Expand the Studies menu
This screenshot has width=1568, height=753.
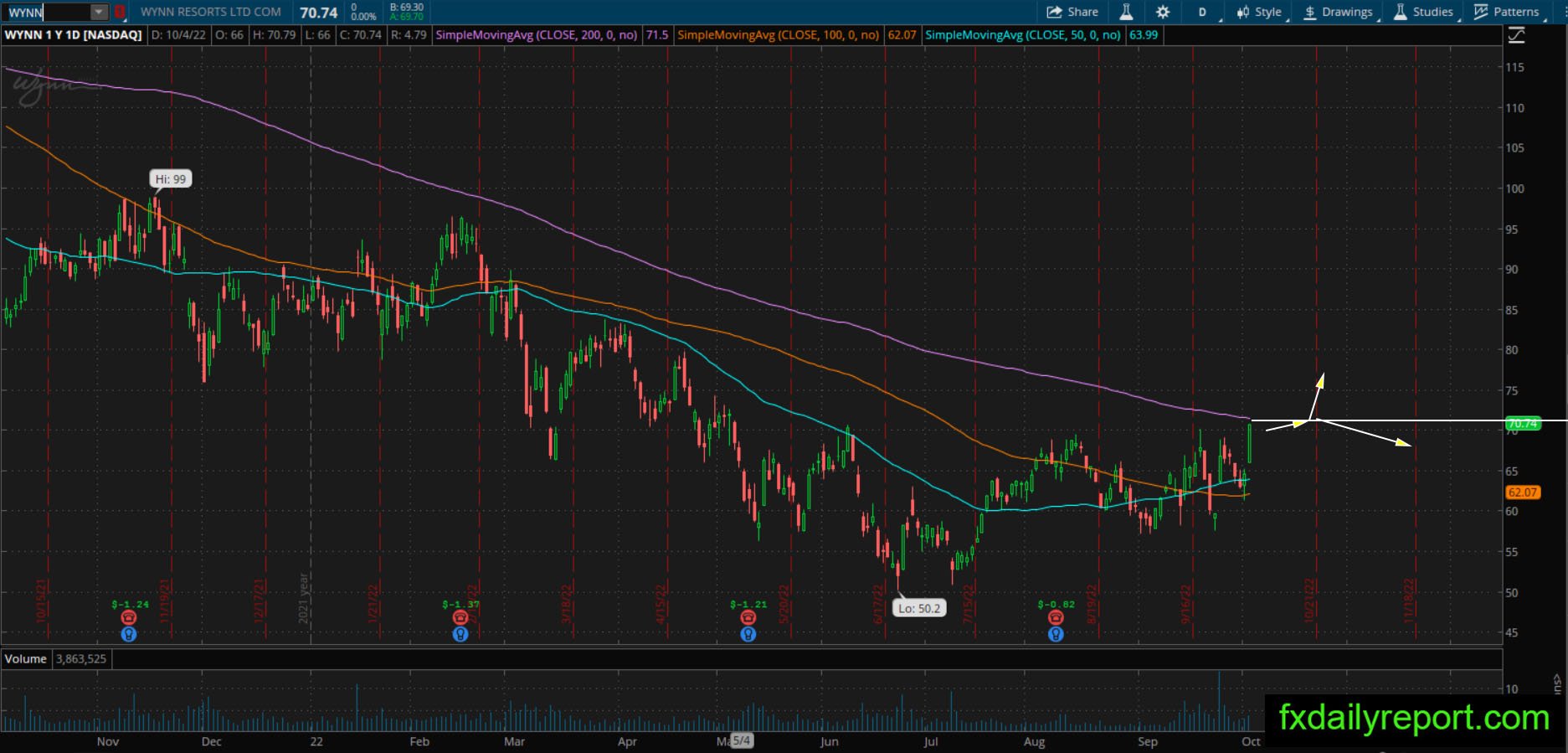tap(1423, 12)
